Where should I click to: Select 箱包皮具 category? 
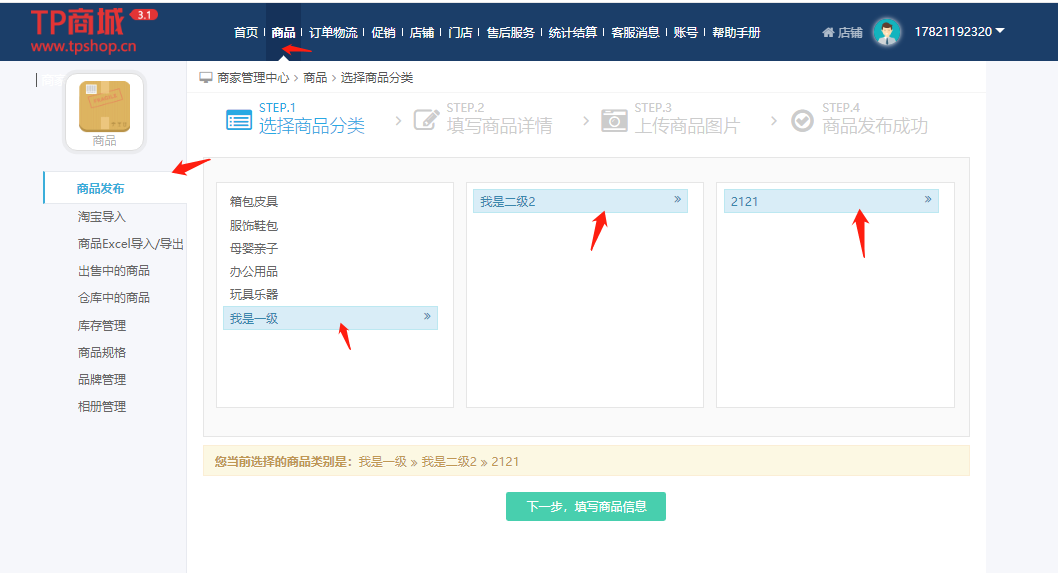(x=254, y=202)
